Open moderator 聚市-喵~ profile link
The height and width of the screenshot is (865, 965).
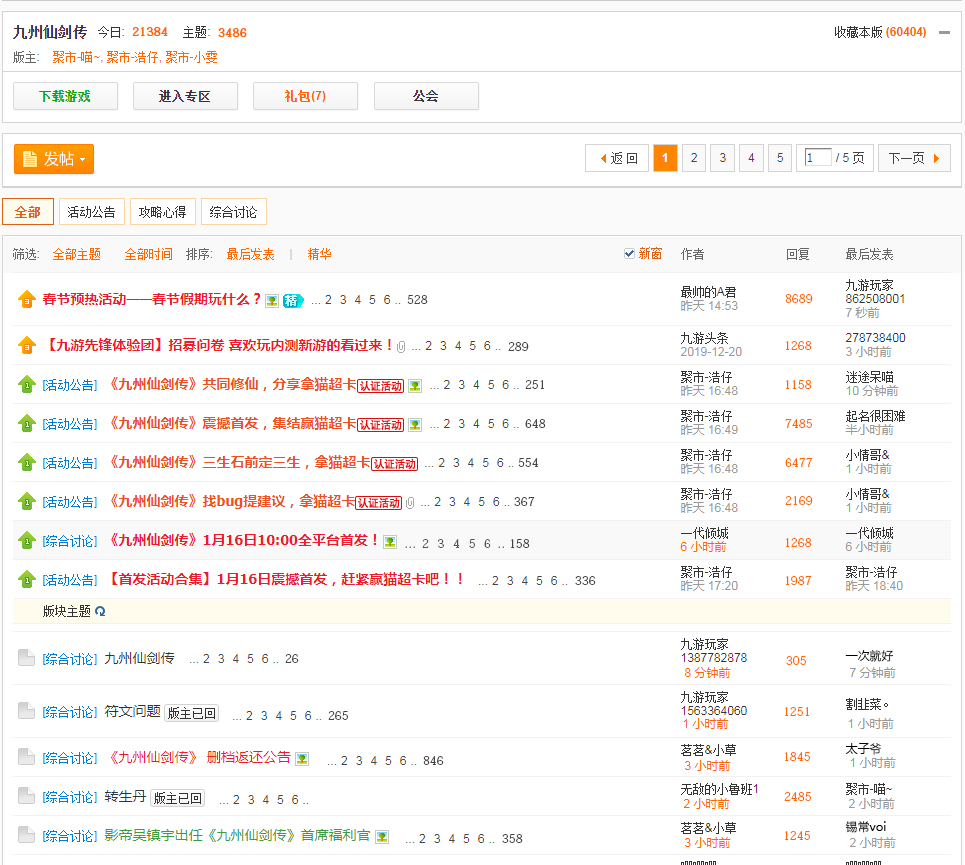click(76, 57)
